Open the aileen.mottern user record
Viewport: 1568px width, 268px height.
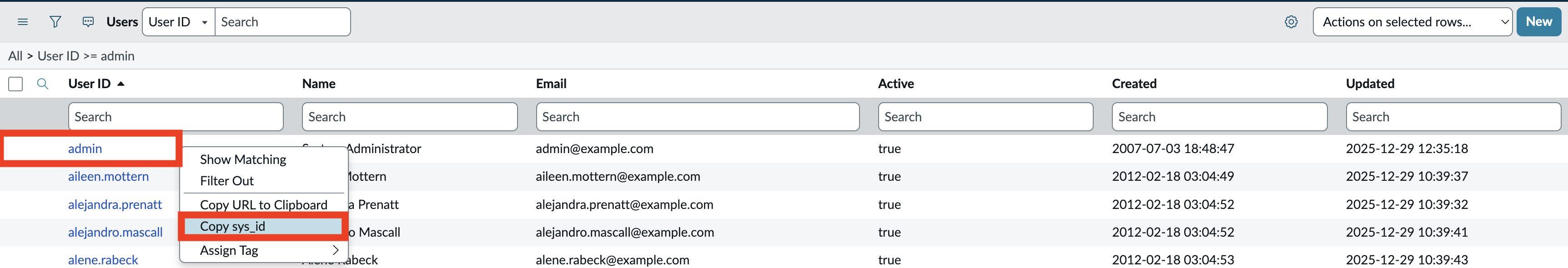tap(108, 176)
